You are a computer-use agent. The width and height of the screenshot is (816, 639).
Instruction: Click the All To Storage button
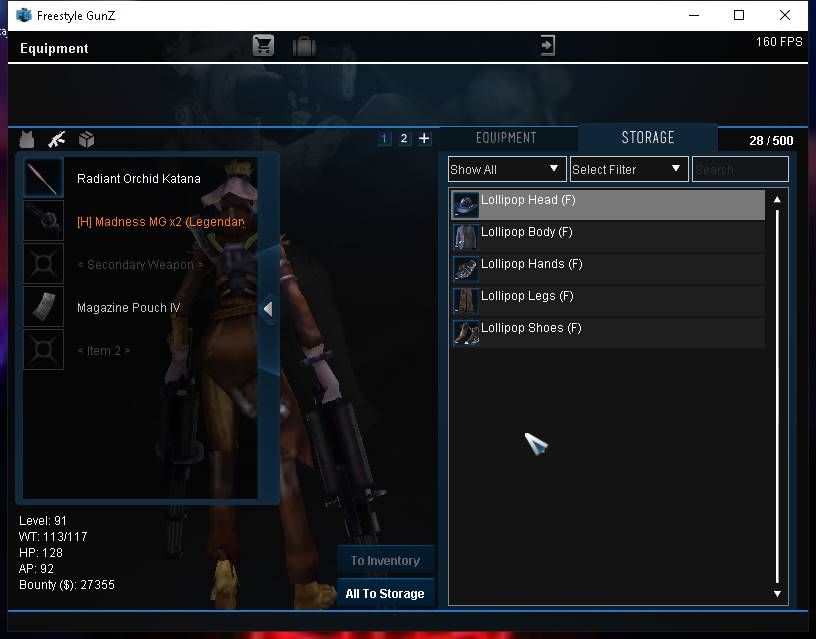click(386, 593)
